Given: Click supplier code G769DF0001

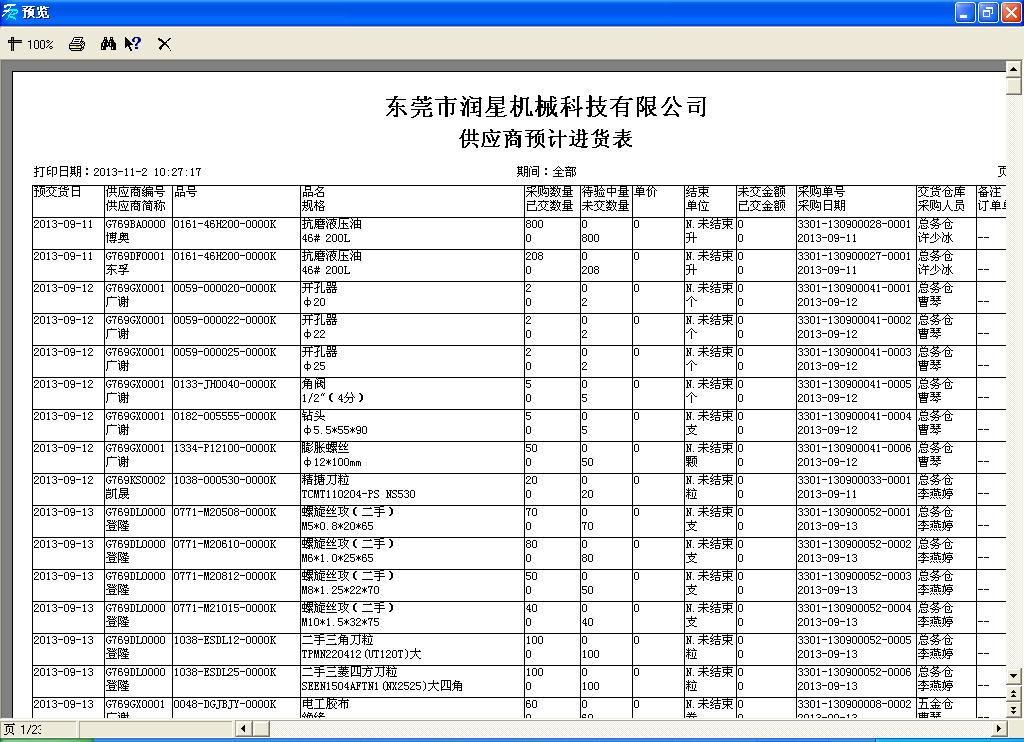Looking at the screenshot, I should click(135, 256).
